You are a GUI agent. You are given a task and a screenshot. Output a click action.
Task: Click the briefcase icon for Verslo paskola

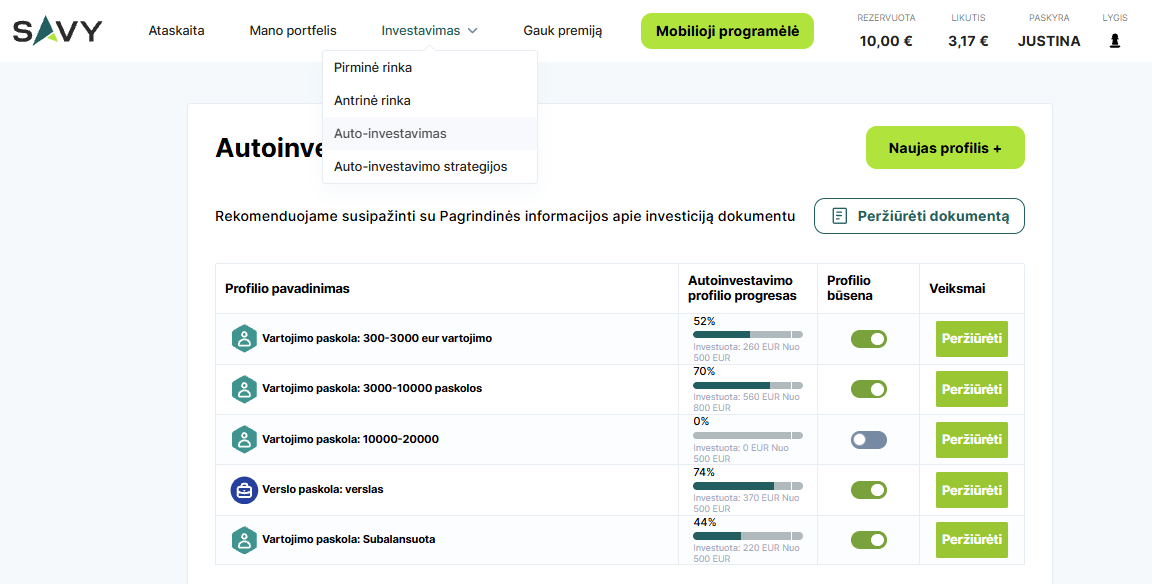(x=244, y=490)
